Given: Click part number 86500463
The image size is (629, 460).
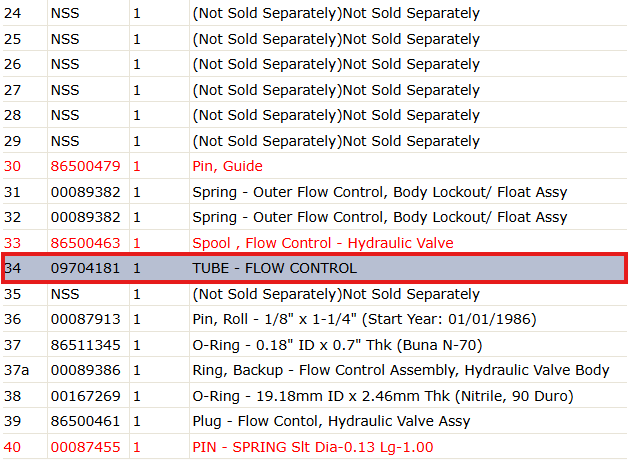Looking at the screenshot, I should (x=85, y=243).
